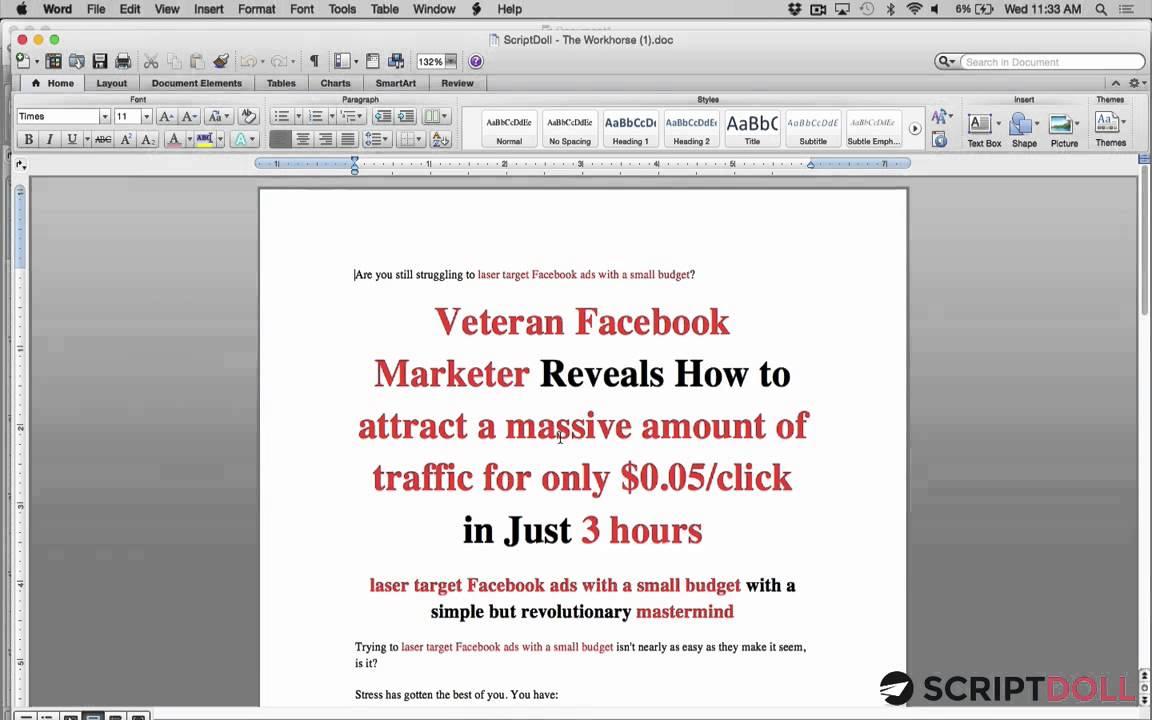Apply the Heading 2 style
Screen dimensions: 1152x720
click(691, 129)
